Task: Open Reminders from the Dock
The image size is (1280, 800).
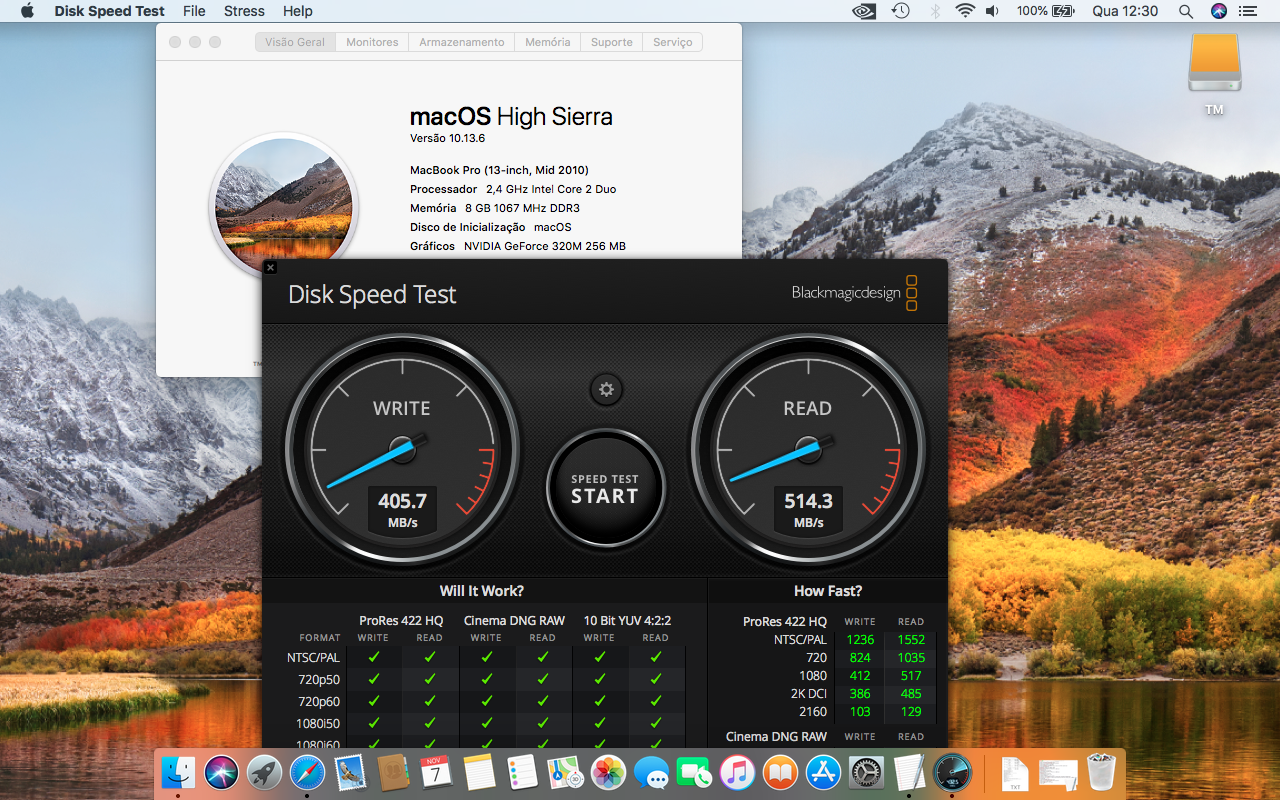Action: pos(522,772)
